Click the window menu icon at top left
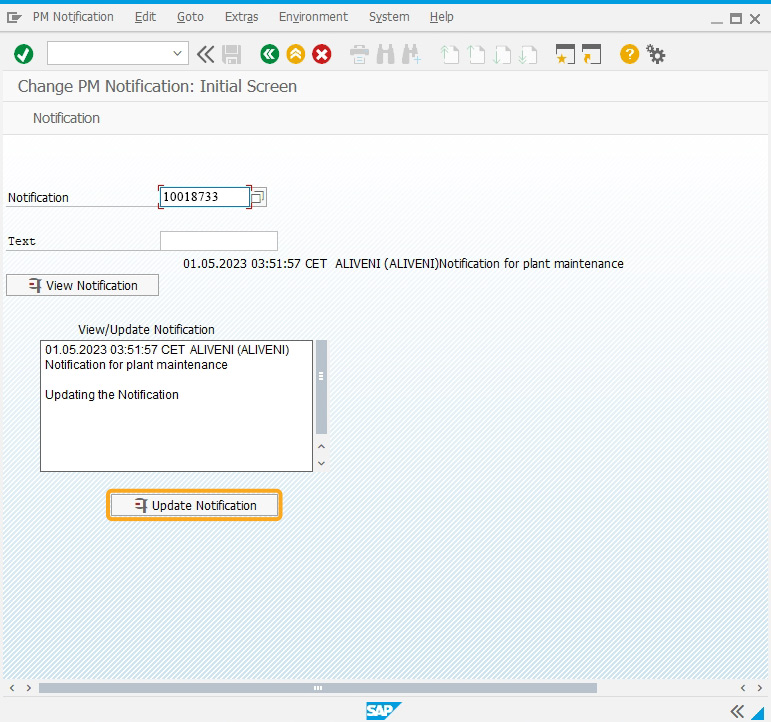 [14, 18]
